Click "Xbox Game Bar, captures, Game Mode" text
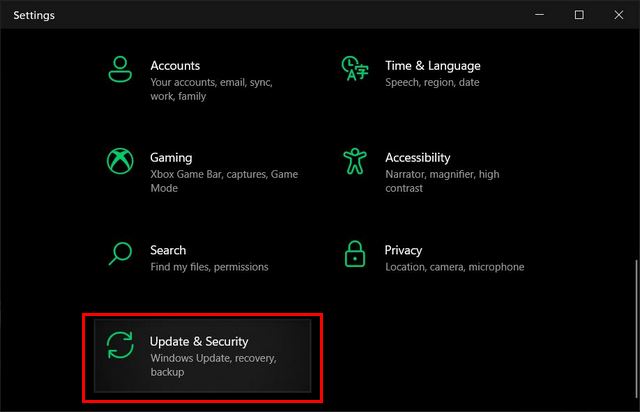The image size is (640, 412). pyautogui.click(x=224, y=181)
